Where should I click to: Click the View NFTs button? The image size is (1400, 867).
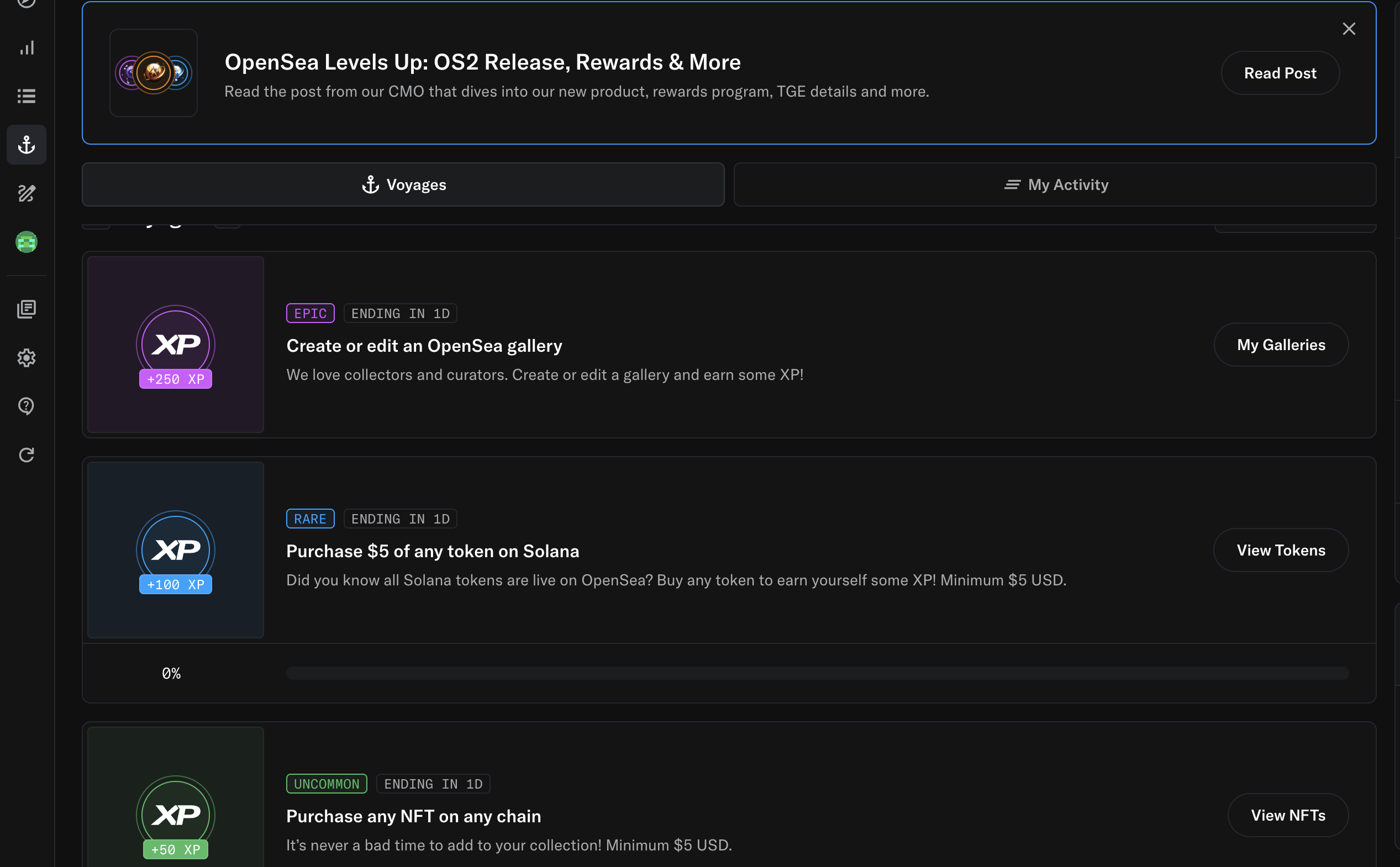(x=1288, y=815)
